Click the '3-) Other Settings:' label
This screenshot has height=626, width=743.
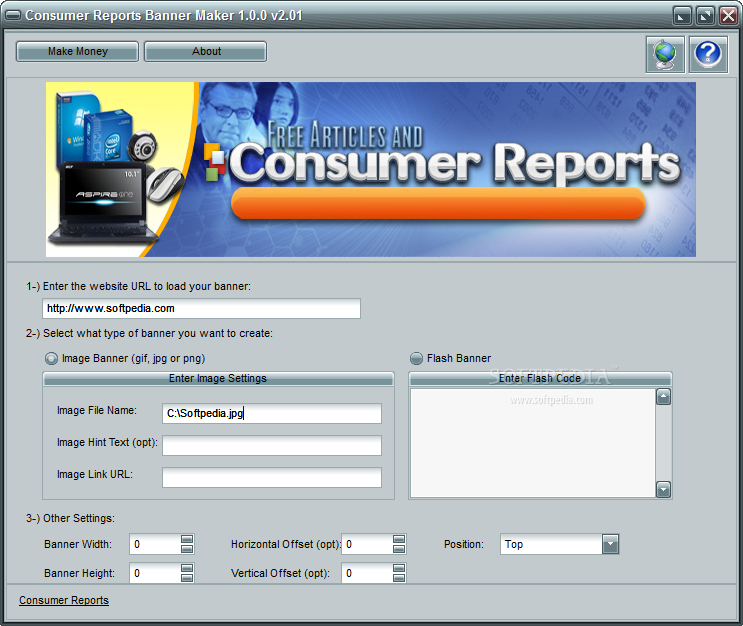(x=70, y=518)
